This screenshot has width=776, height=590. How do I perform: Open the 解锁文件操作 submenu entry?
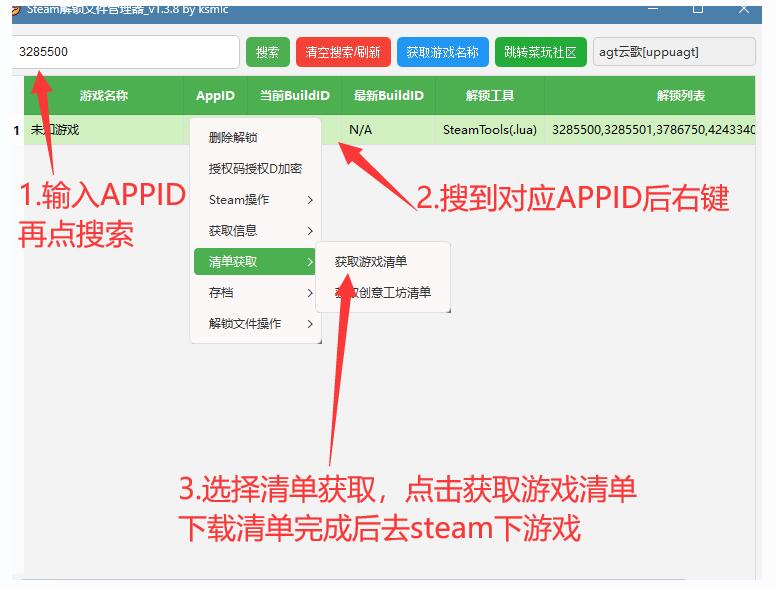click(255, 324)
